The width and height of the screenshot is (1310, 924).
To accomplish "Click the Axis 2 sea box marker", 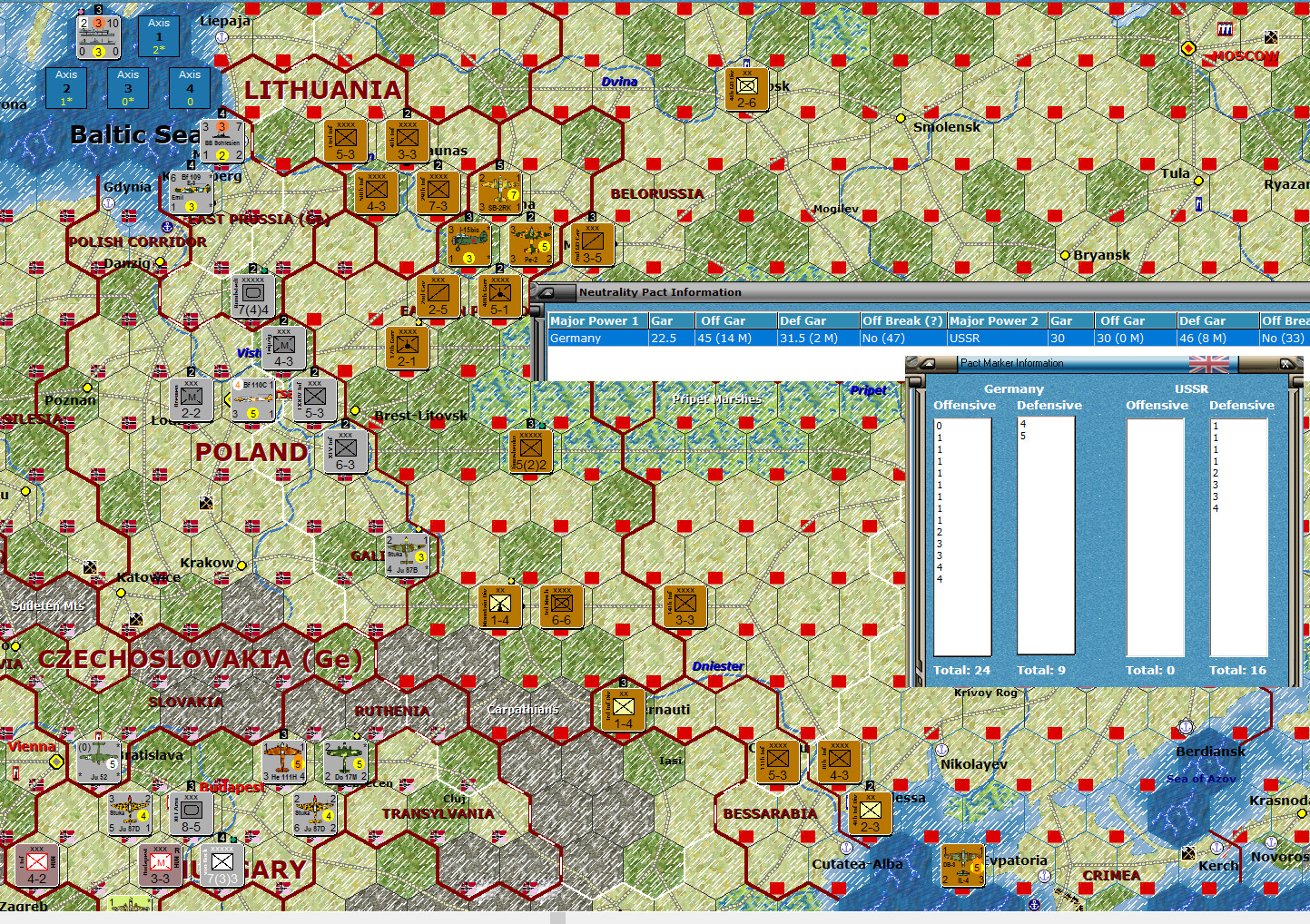I will (x=66, y=88).
